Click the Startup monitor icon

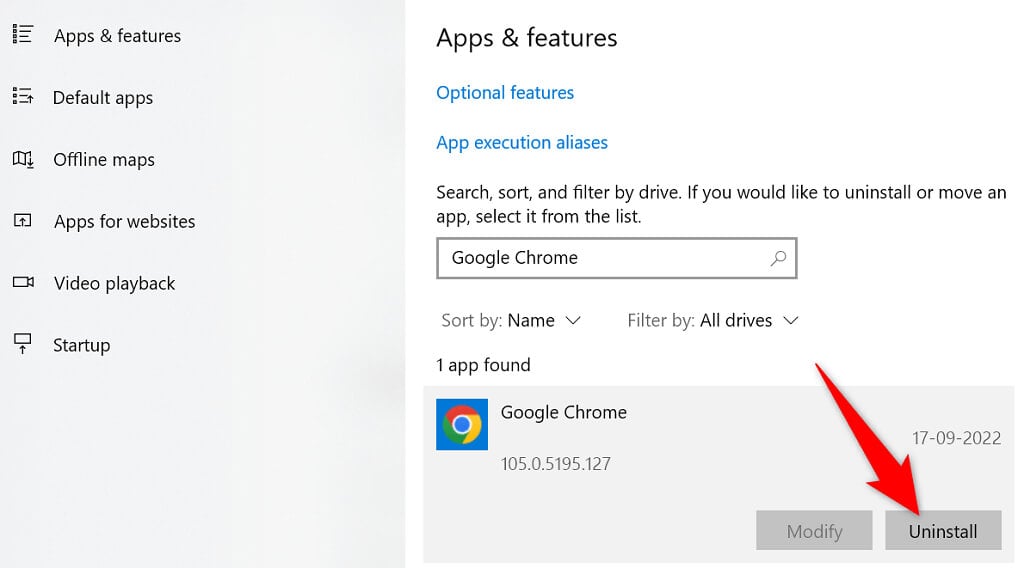pyautogui.click(x=22, y=345)
